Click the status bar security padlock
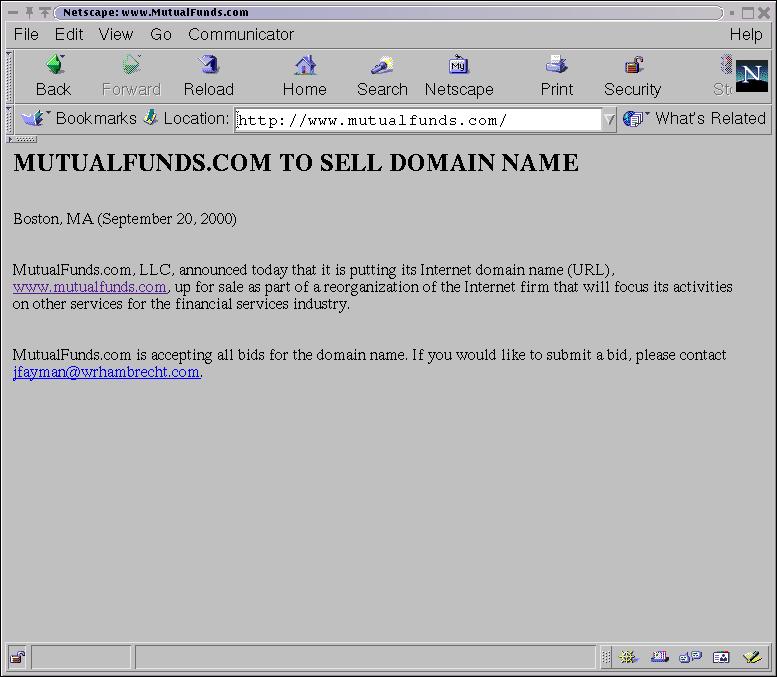This screenshot has height=677, width=777. point(18,657)
